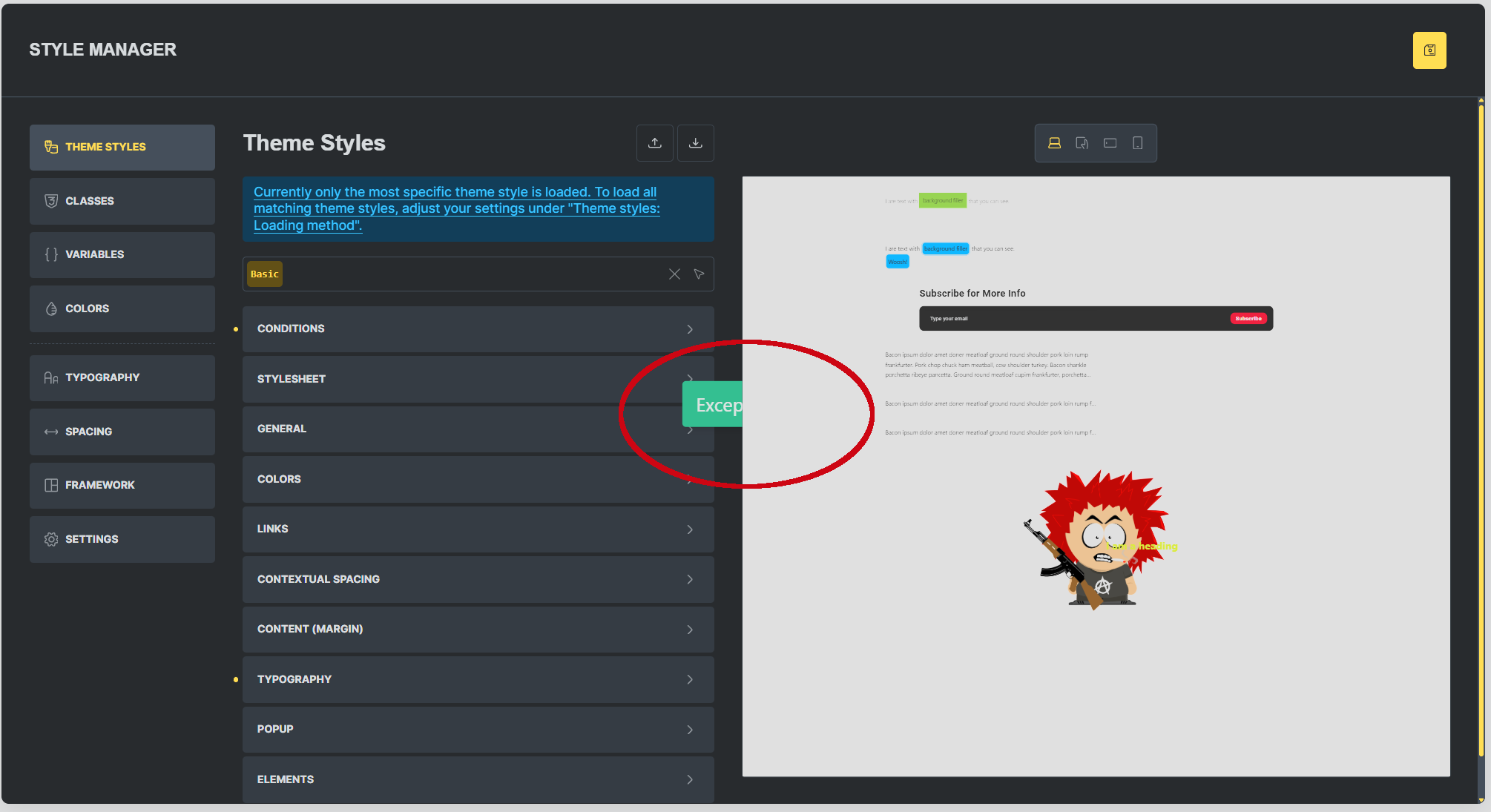1491x812 pixels.
Task: Open the Variables sidebar tab
Action: coord(122,254)
